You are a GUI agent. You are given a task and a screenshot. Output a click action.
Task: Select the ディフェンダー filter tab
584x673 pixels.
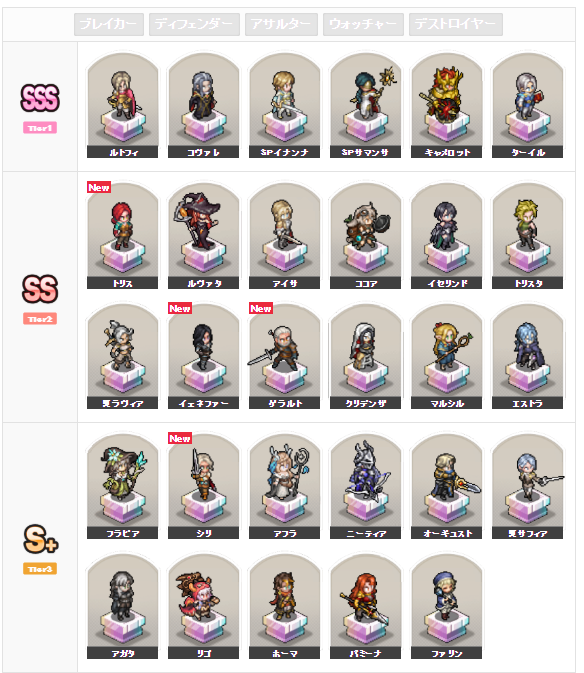pos(194,24)
